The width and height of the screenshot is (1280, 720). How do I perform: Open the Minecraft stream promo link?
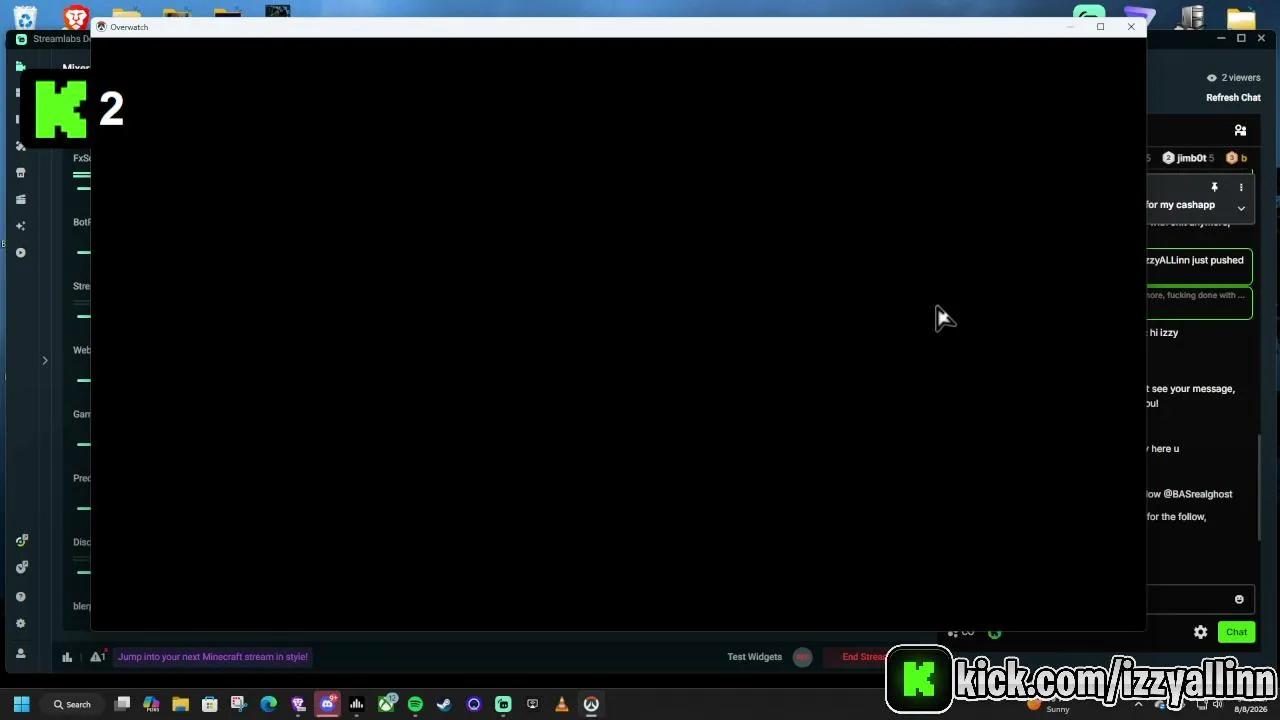click(x=213, y=657)
